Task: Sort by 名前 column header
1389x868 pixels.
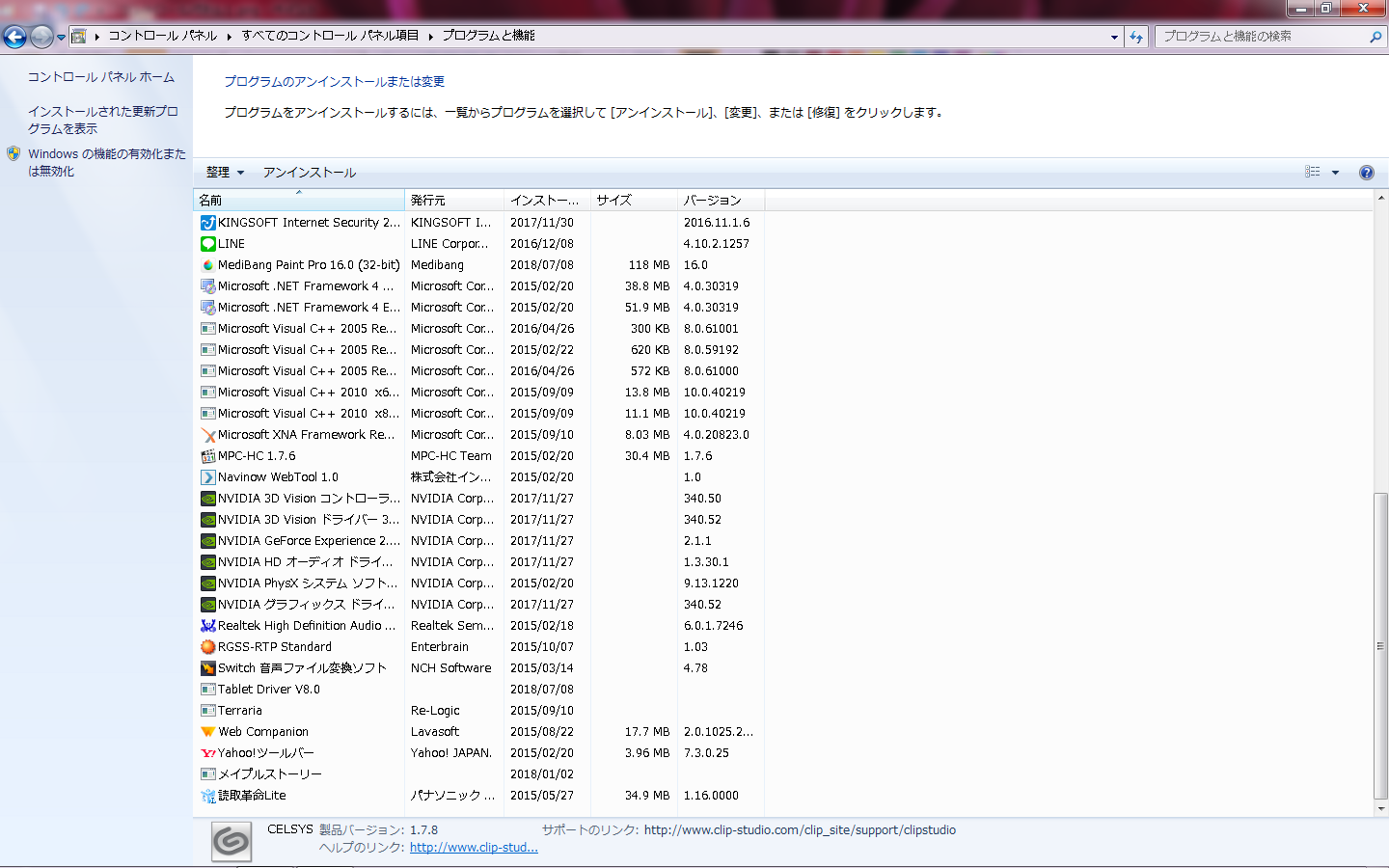Action: pyautogui.click(x=299, y=200)
